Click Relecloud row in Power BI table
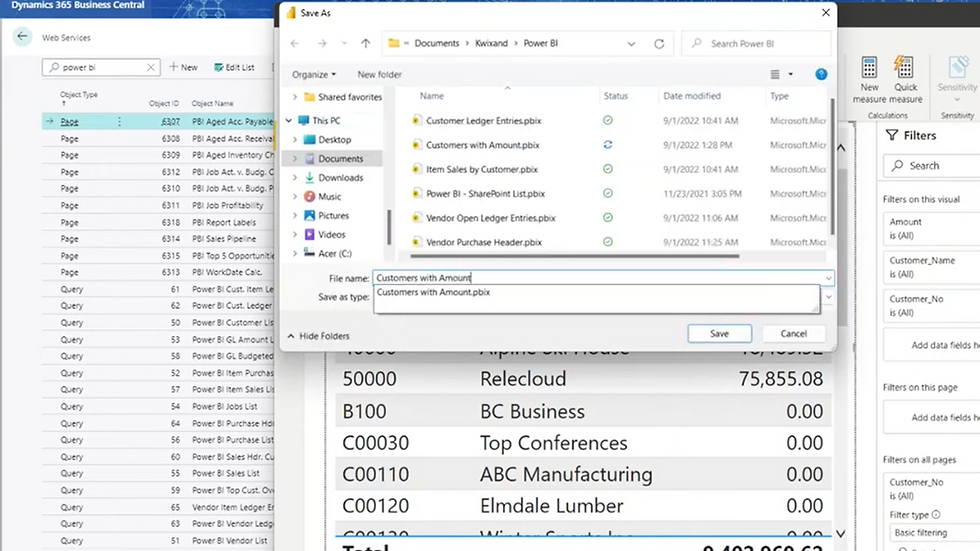Image resolution: width=980 pixels, height=551 pixels. (582, 379)
